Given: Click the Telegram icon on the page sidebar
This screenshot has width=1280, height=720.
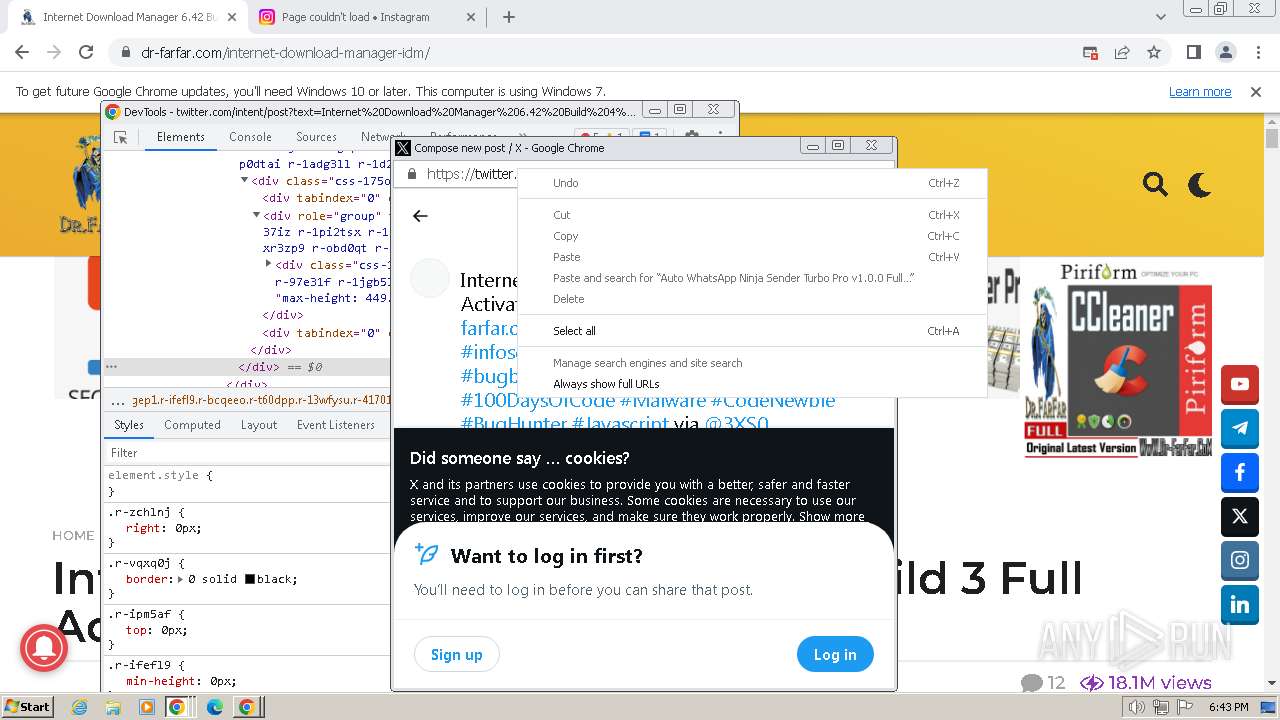Looking at the screenshot, I should pyautogui.click(x=1240, y=428).
